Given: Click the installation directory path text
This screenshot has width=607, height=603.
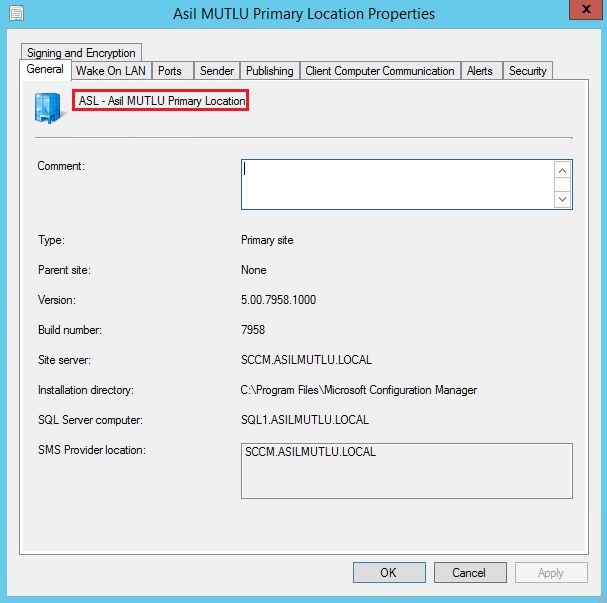Looking at the screenshot, I should coord(358,390).
